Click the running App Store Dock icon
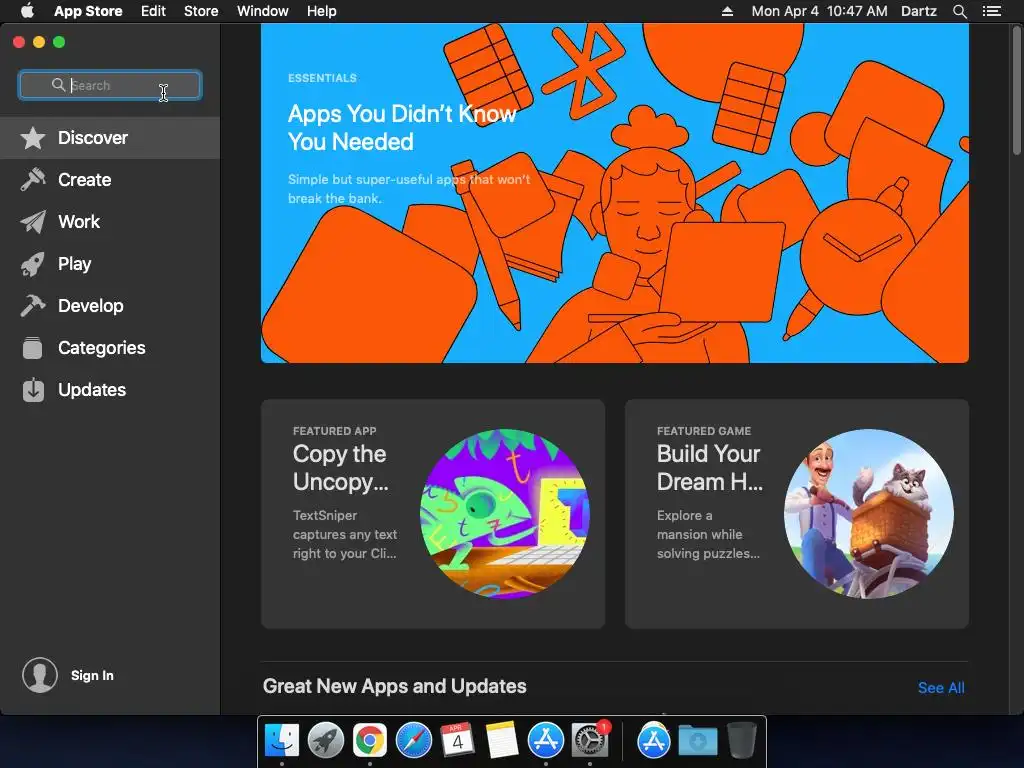 (x=546, y=741)
